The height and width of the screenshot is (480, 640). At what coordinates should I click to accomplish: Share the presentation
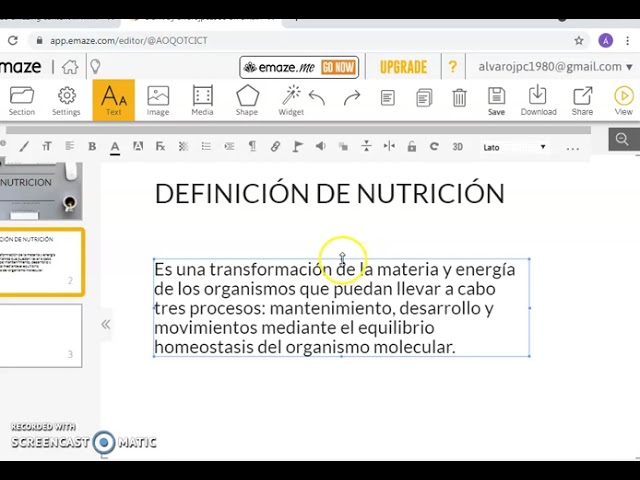click(x=582, y=101)
